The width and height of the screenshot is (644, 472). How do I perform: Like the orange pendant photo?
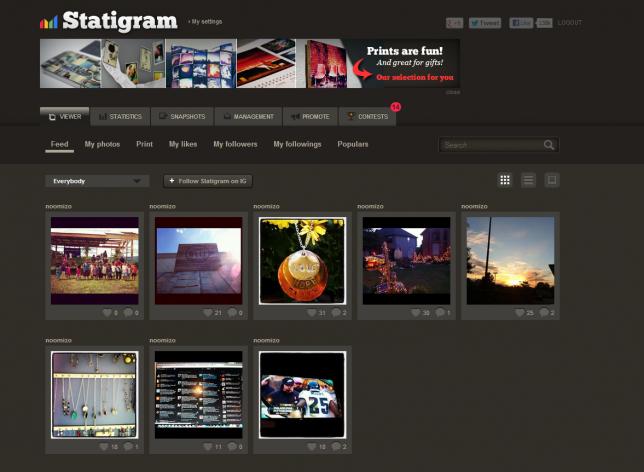coord(312,313)
